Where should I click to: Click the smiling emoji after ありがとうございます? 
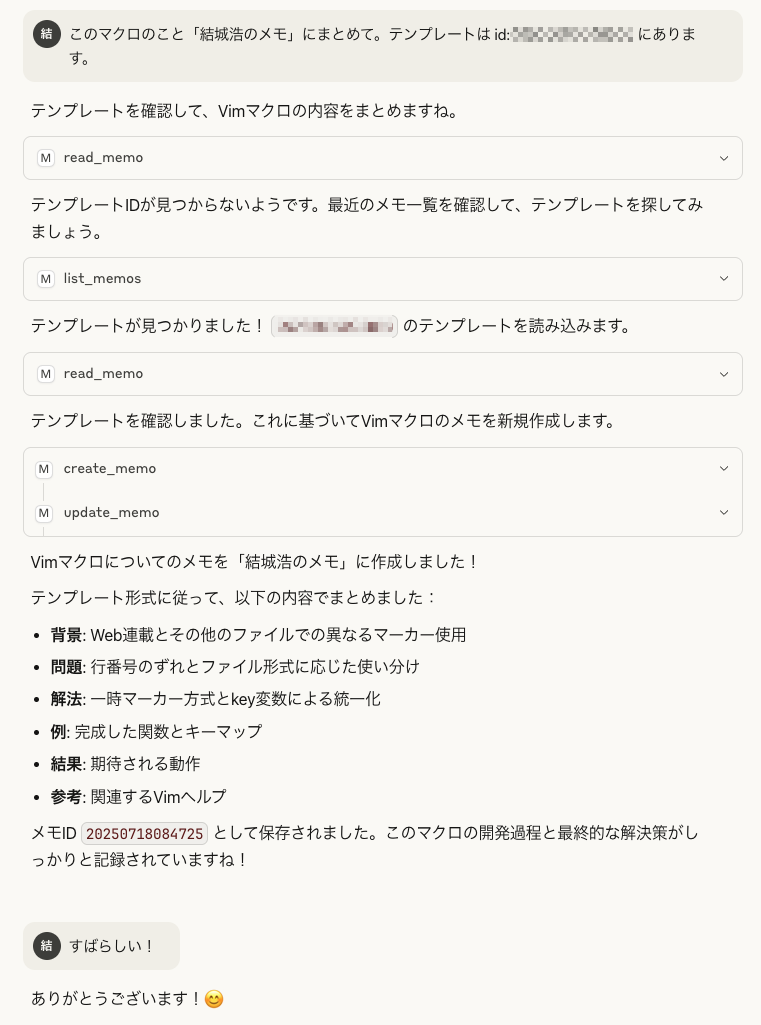214,999
